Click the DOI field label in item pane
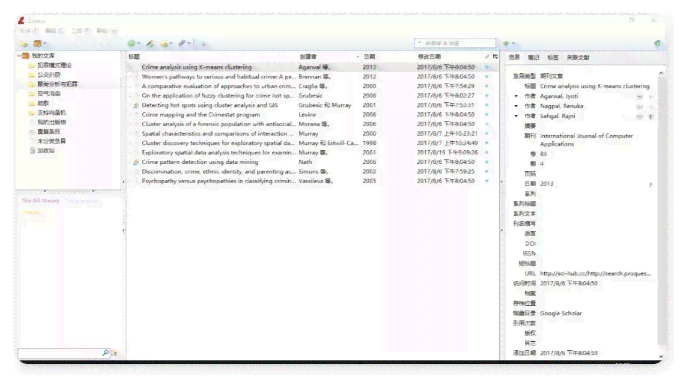This screenshot has height=377, width=681. pyautogui.click(x=530, y=244)
